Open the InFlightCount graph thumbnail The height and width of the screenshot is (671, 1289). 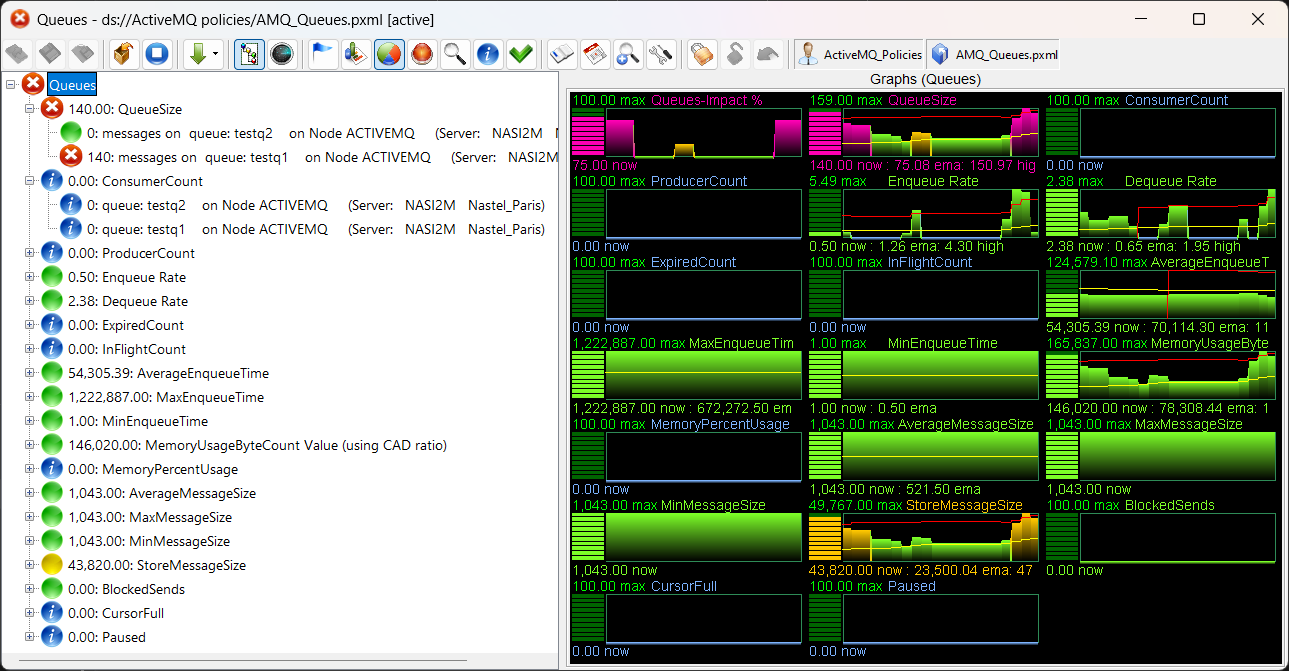[x=923, y=294]
